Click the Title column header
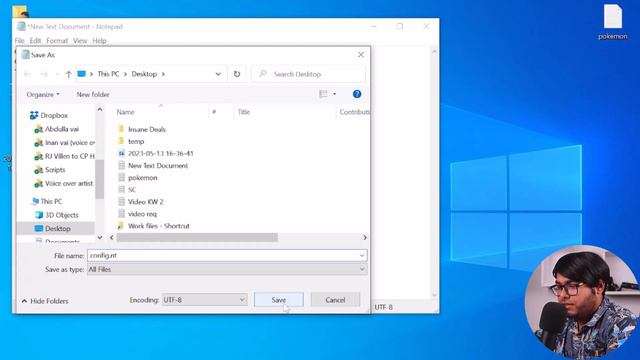 tap(244, 112)
